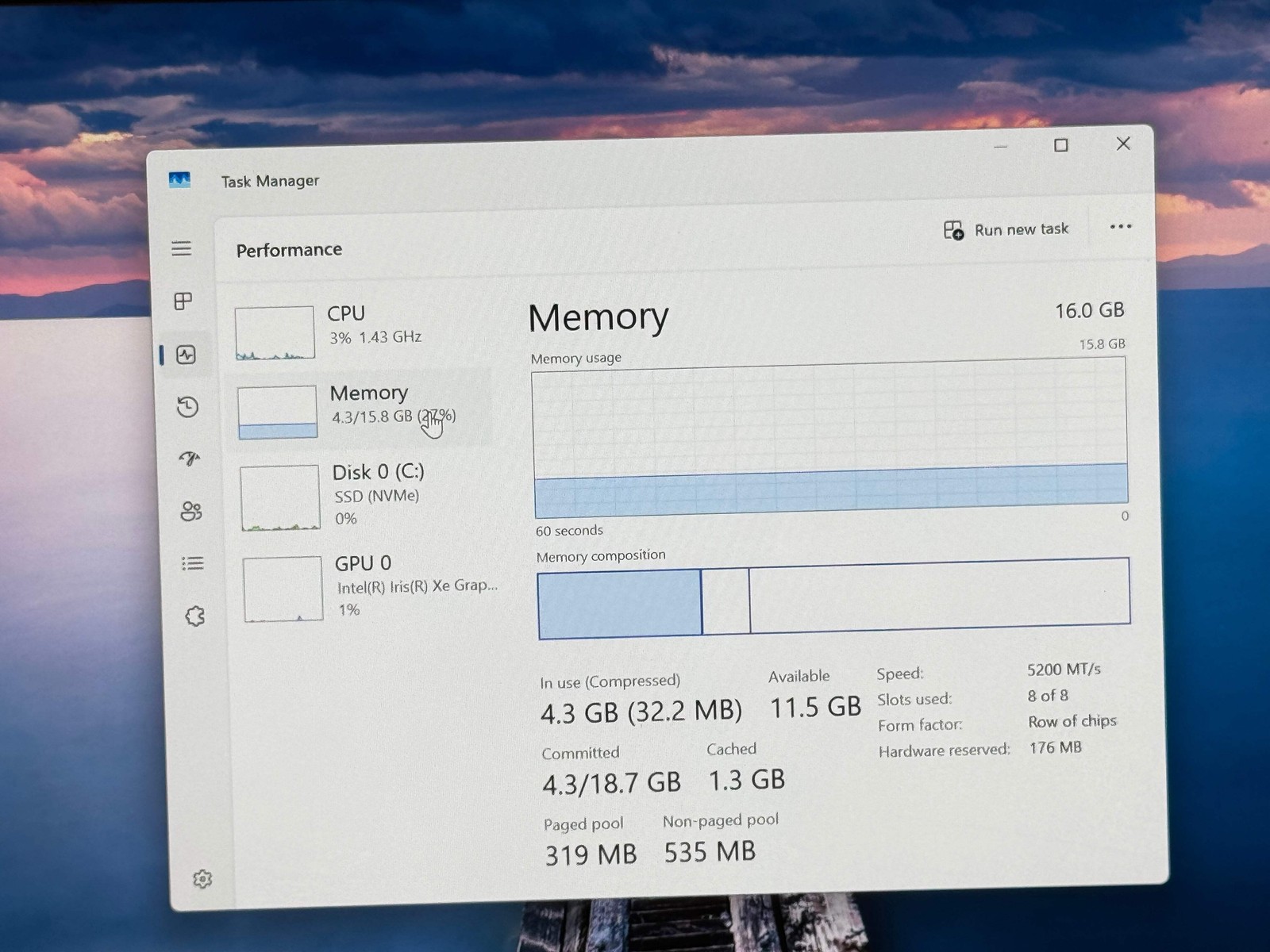This screenshot has height=952, width=1270.
Task: Click the GPU 0 mini graph thumbnail
Action: tap(283, 589)
